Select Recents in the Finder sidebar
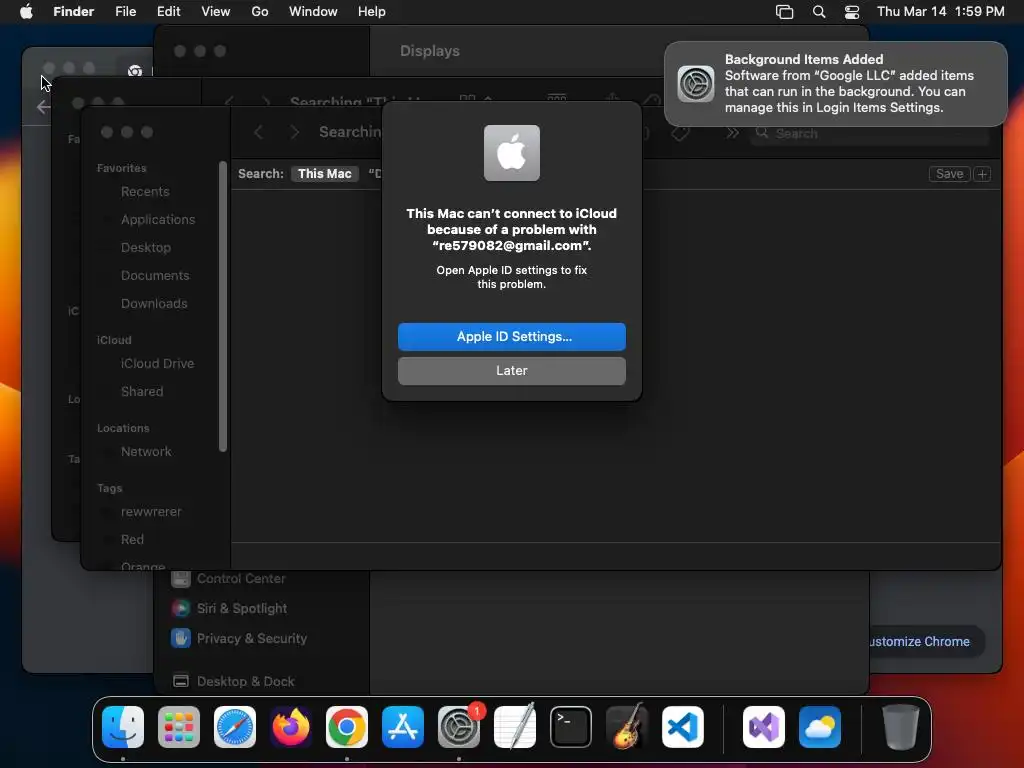This screenshot has height=768, width=1024. (145, 191)
